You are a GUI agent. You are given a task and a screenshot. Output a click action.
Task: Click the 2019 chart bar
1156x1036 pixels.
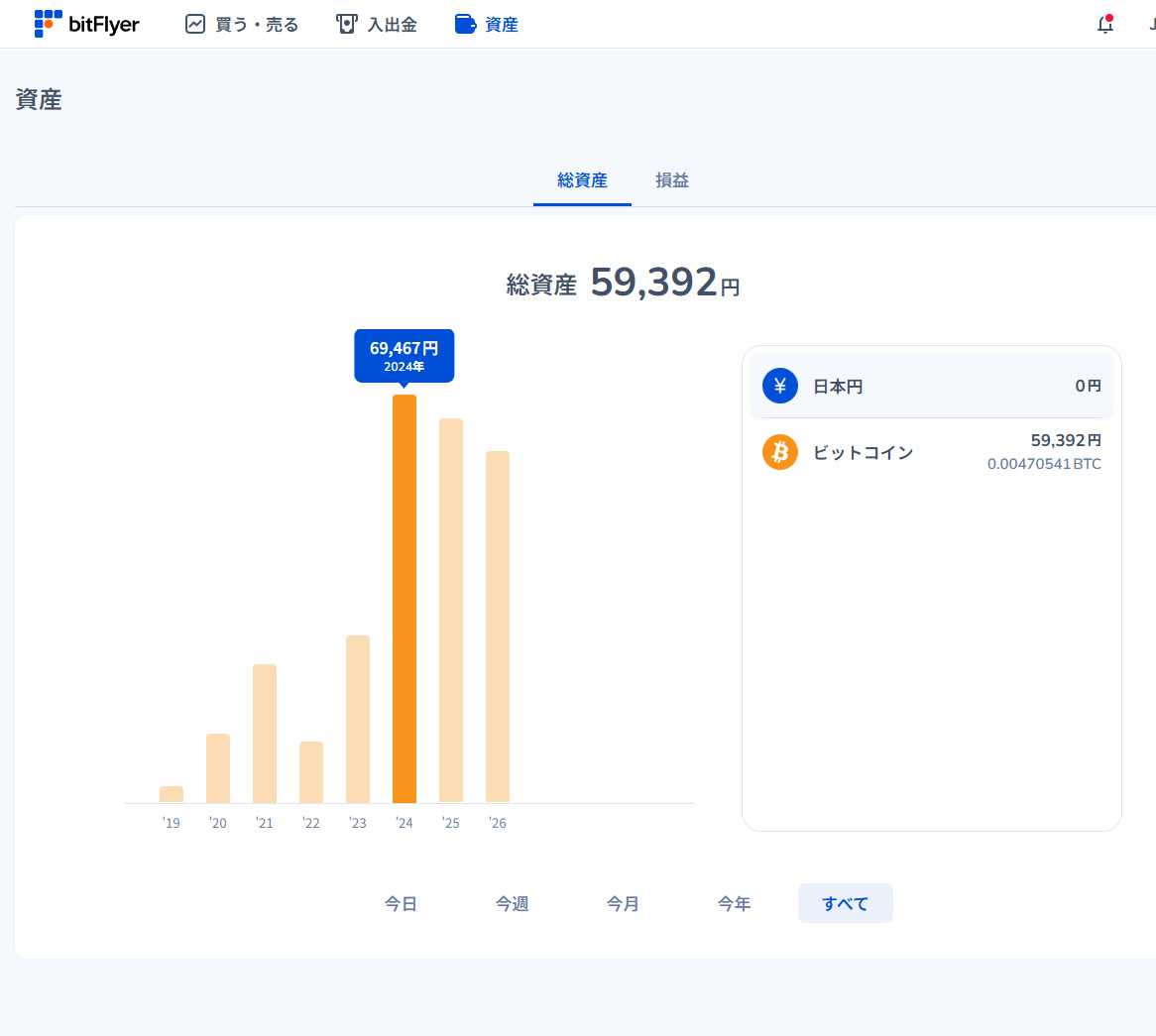click(172, 794)
